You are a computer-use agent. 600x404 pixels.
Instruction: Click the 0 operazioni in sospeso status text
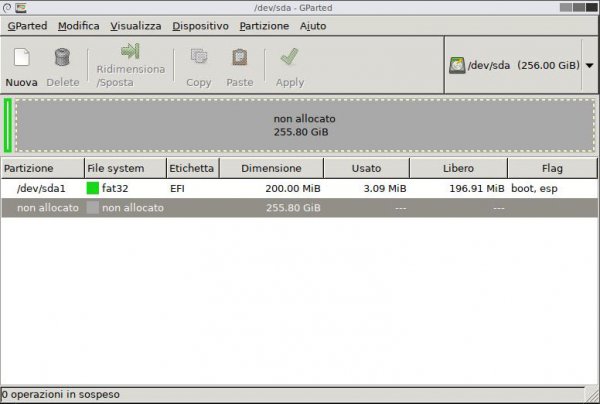(61, 394)
